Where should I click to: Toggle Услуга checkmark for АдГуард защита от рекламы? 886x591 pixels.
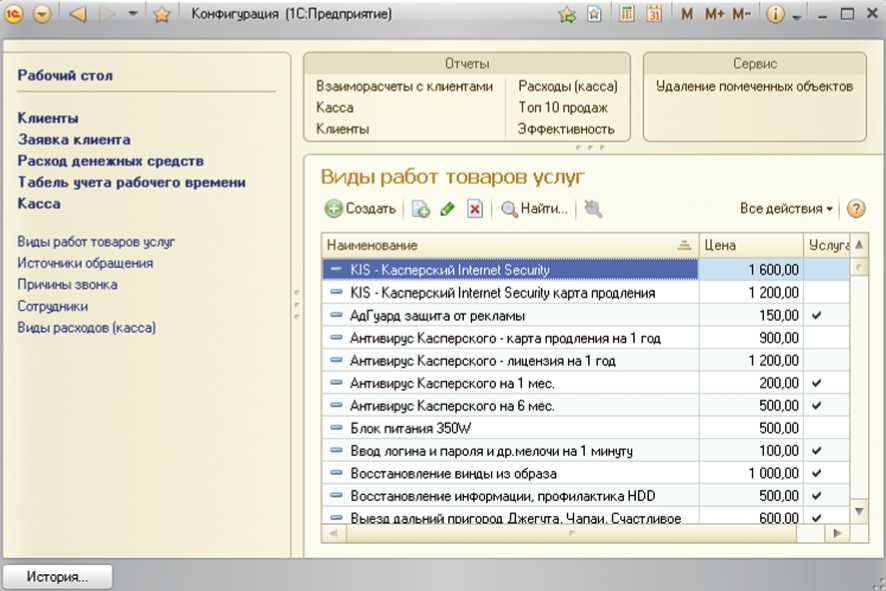(x=817, y=315)
